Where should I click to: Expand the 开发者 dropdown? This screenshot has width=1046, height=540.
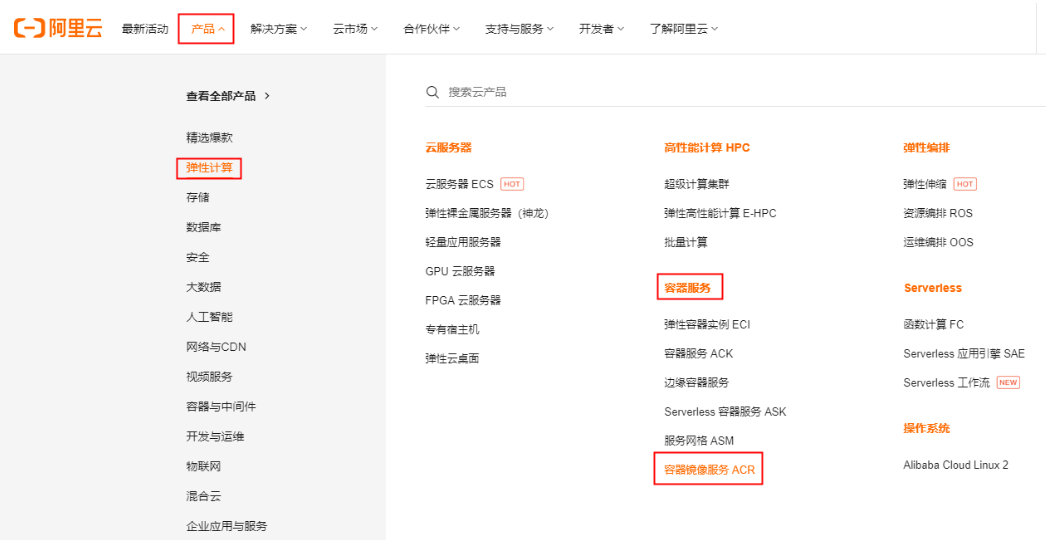(x=601, y=29)
